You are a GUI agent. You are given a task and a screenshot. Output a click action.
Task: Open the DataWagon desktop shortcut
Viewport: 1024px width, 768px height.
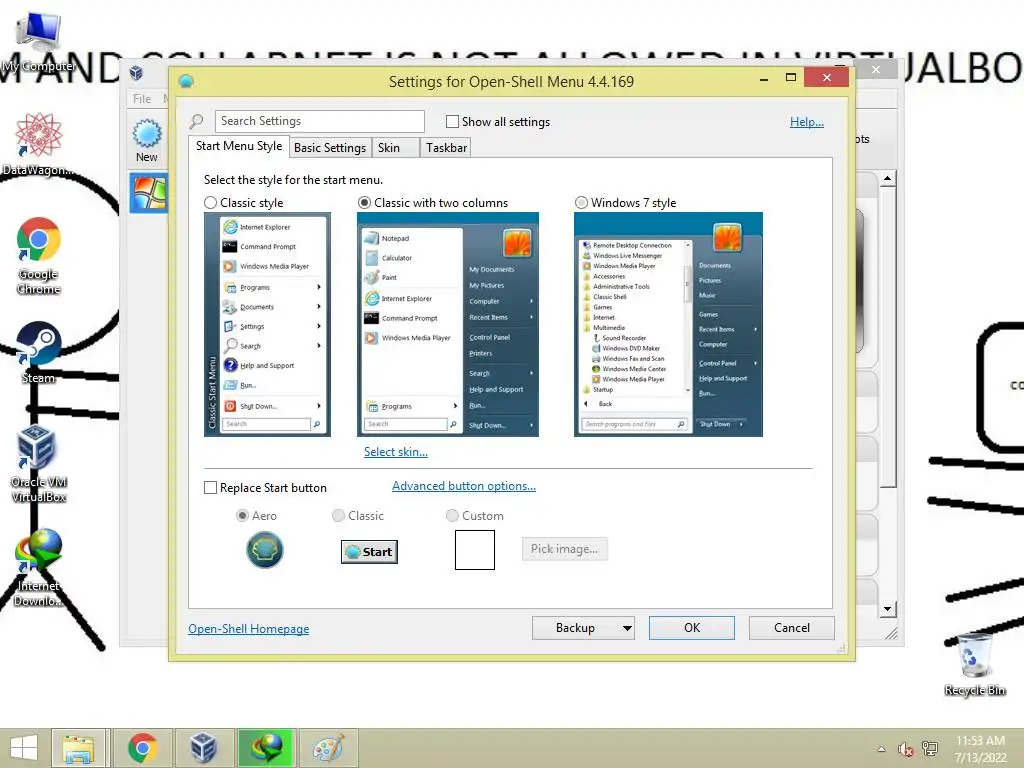click(38, 144)
